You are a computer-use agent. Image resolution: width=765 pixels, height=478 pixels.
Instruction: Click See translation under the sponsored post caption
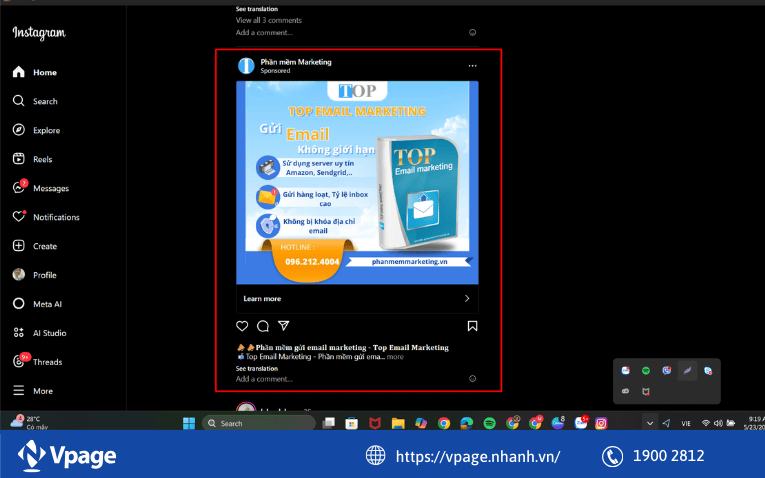[x=257, y=369]
